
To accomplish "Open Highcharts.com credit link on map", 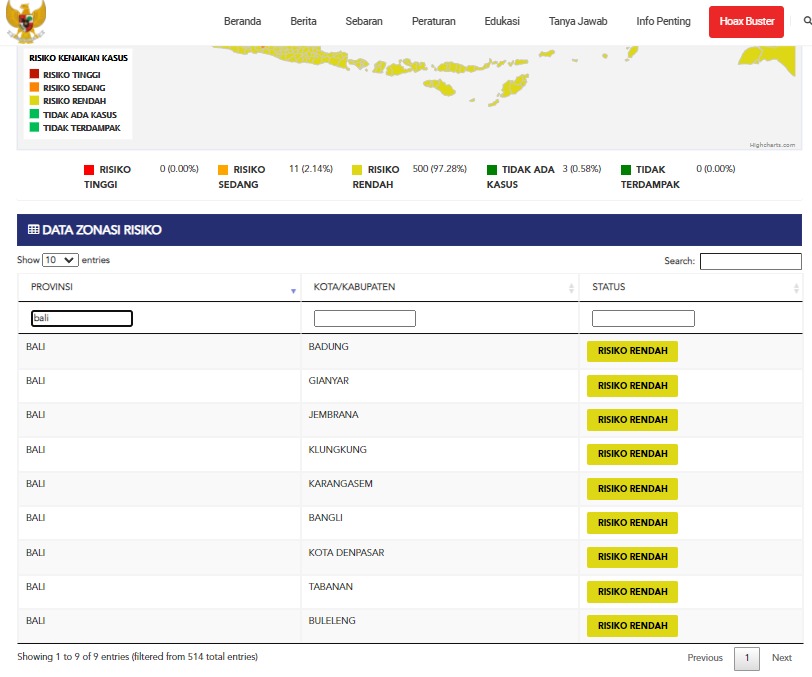I will pyautogui.click(x=772, y=145).
